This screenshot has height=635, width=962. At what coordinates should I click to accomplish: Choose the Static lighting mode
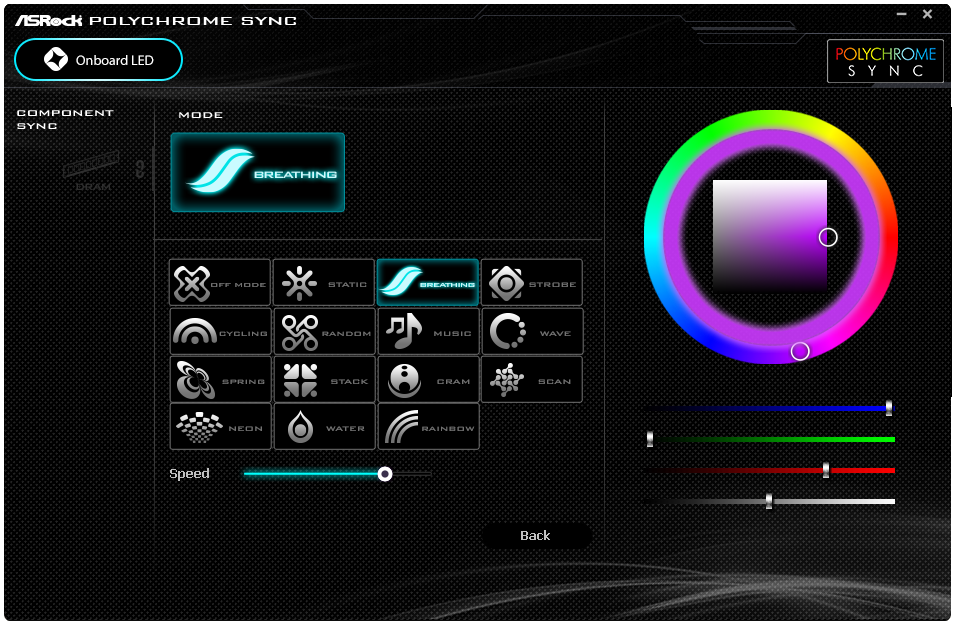(x=324, y=283)
